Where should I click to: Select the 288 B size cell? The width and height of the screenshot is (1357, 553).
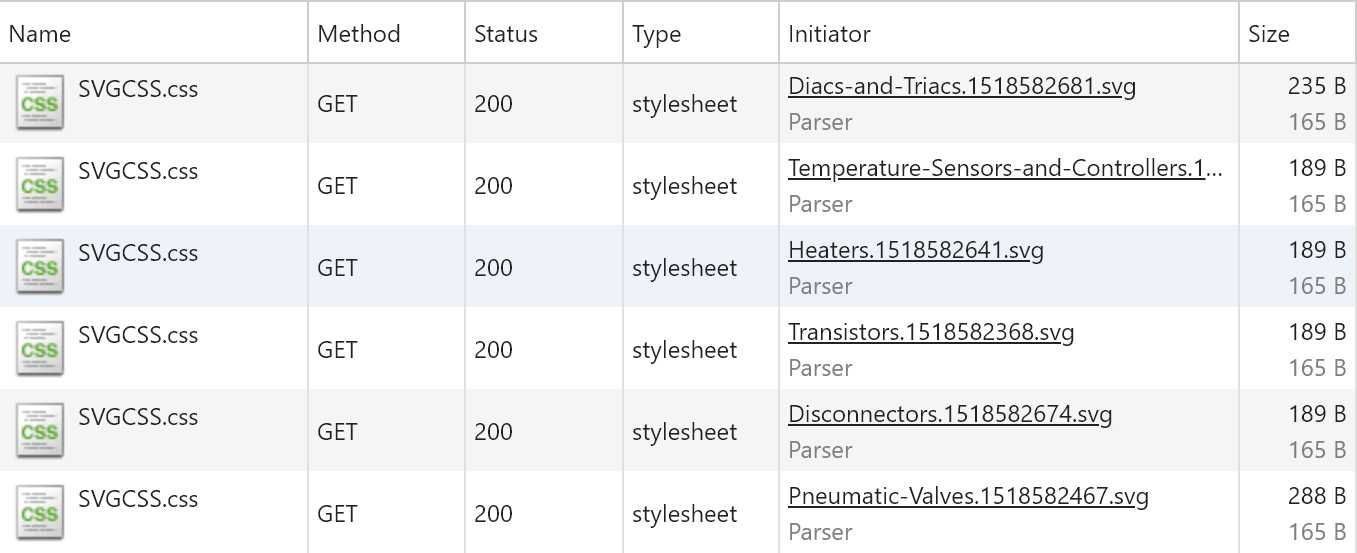point(1317,496)
